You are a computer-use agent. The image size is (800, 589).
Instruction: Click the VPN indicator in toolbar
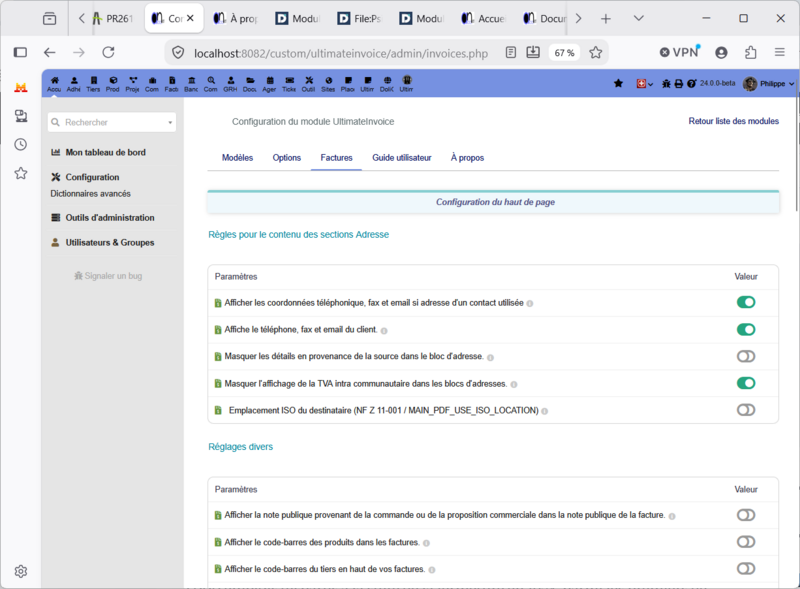click(680, 52)
